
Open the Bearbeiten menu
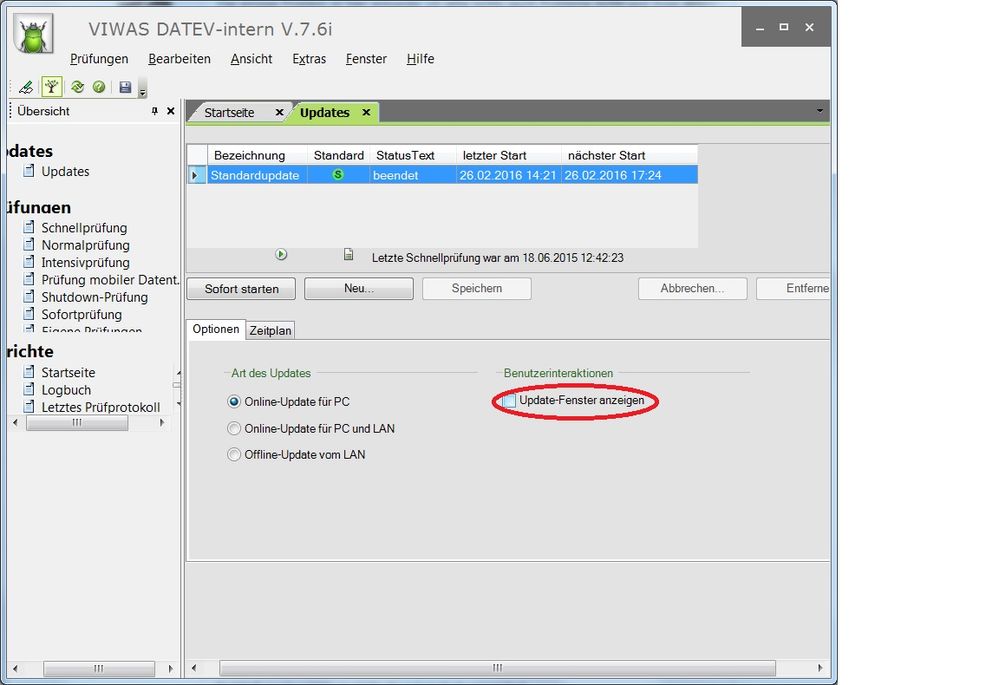click(179, 59)
